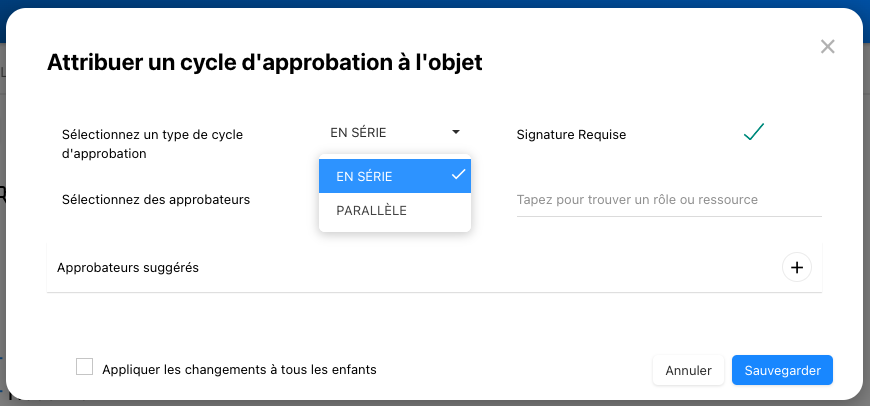Click the 'Appliquer les changements à tous les enfants' label
Viewport: 870px width, 406px height.
coord(239,369)
